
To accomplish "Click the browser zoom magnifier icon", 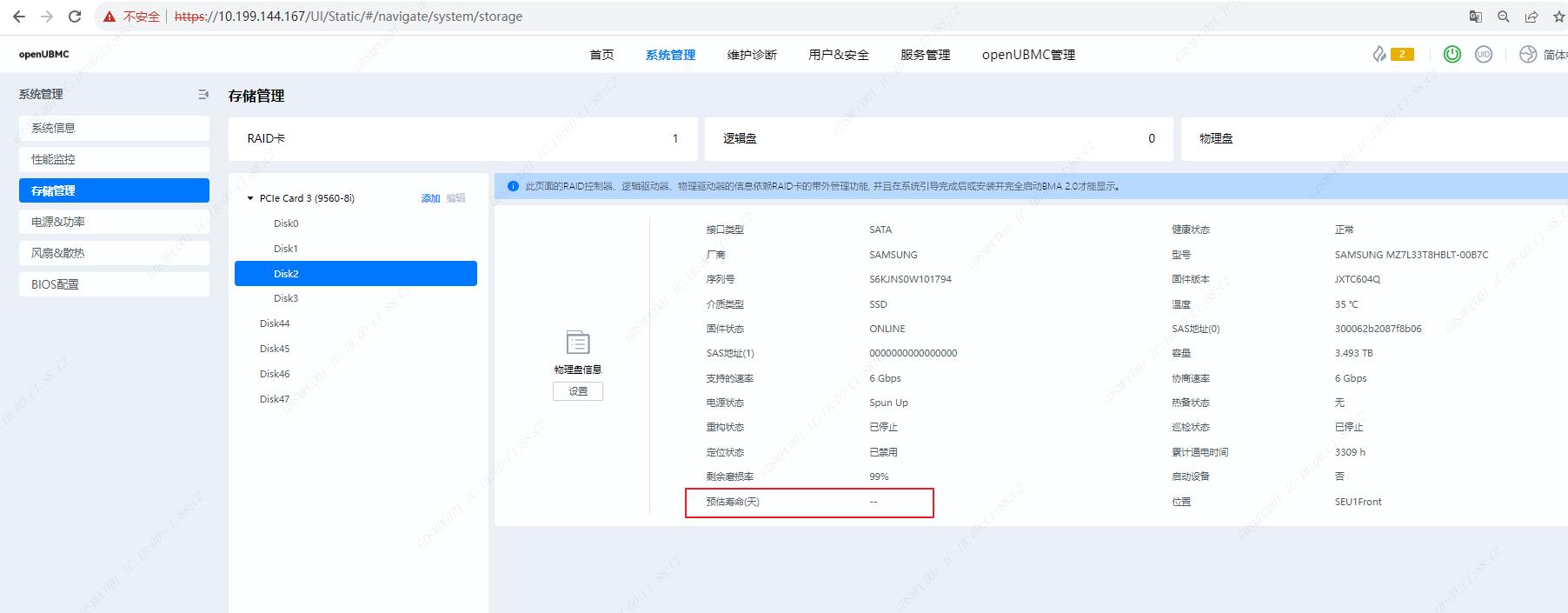I will pyautogui.click(x=1503, y=17).
